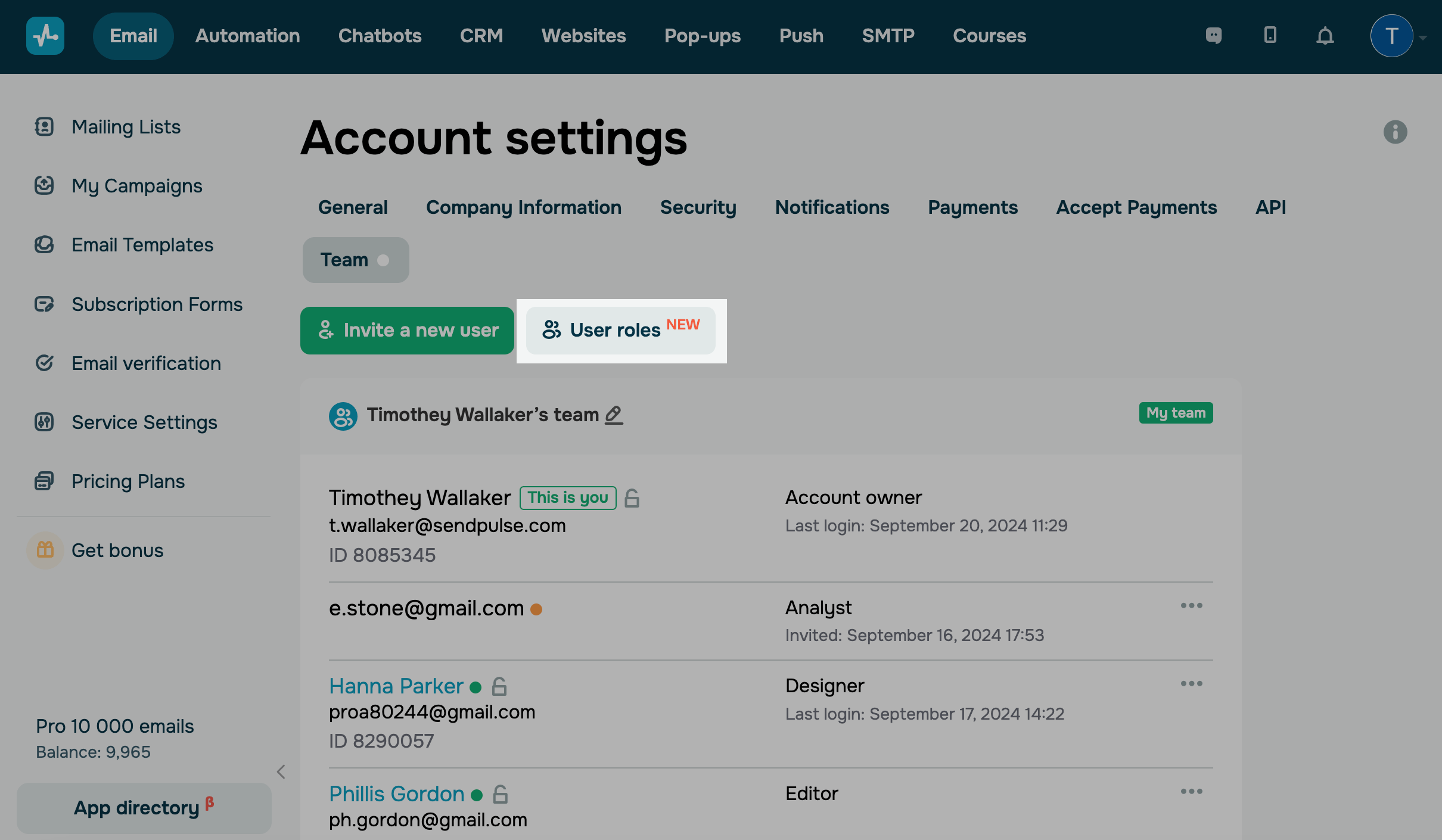Click lock icon next to Hanna Parker
The image size is (1442, 840).
pyautogui.click(x=499, y=686)
